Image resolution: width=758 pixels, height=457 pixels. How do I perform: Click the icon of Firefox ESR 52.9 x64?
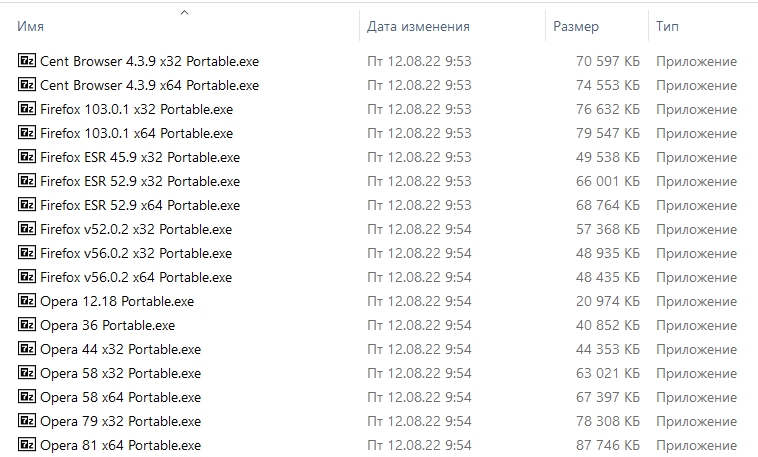(x=27, y=205)
